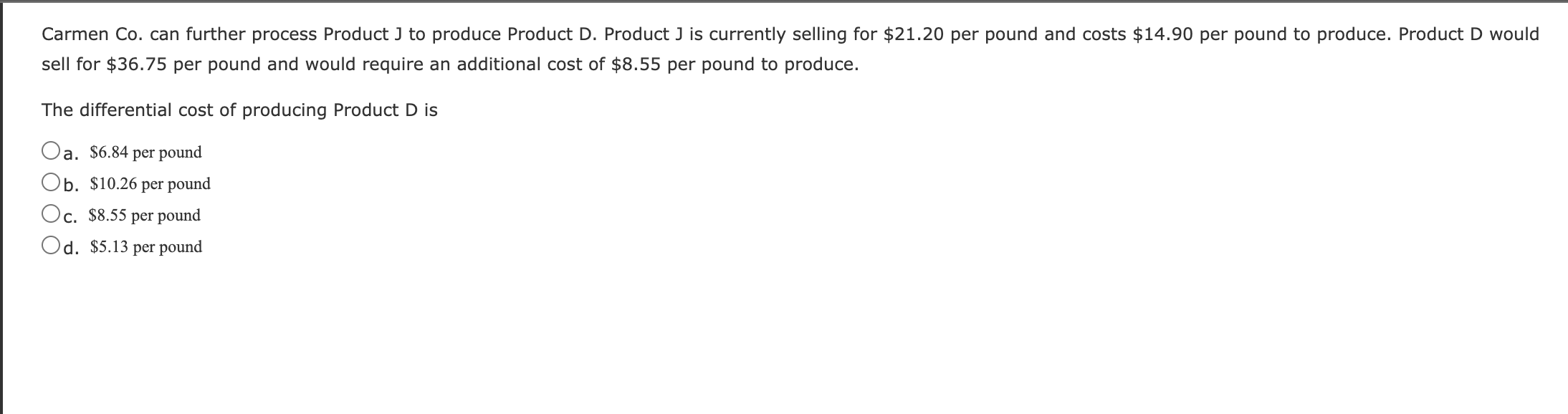Click '$36.75' in the question paragraph
The image size is (1568, 414).
tap(136, 64)
